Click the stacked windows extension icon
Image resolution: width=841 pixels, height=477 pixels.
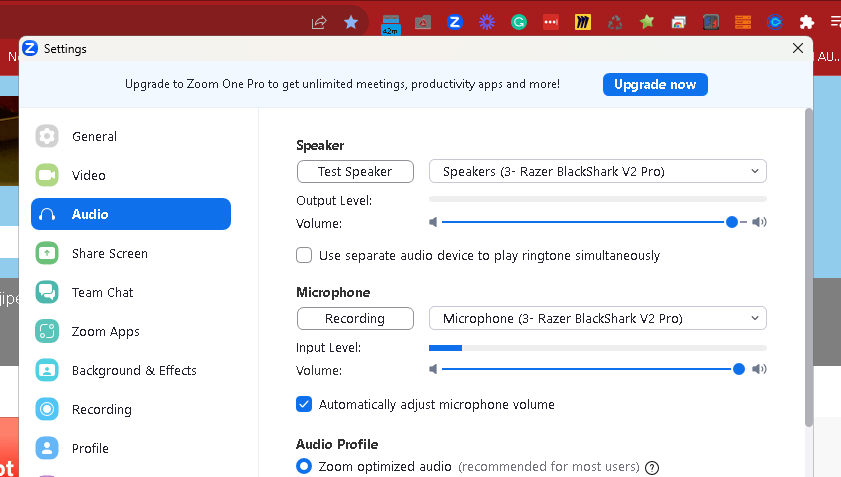678,22
